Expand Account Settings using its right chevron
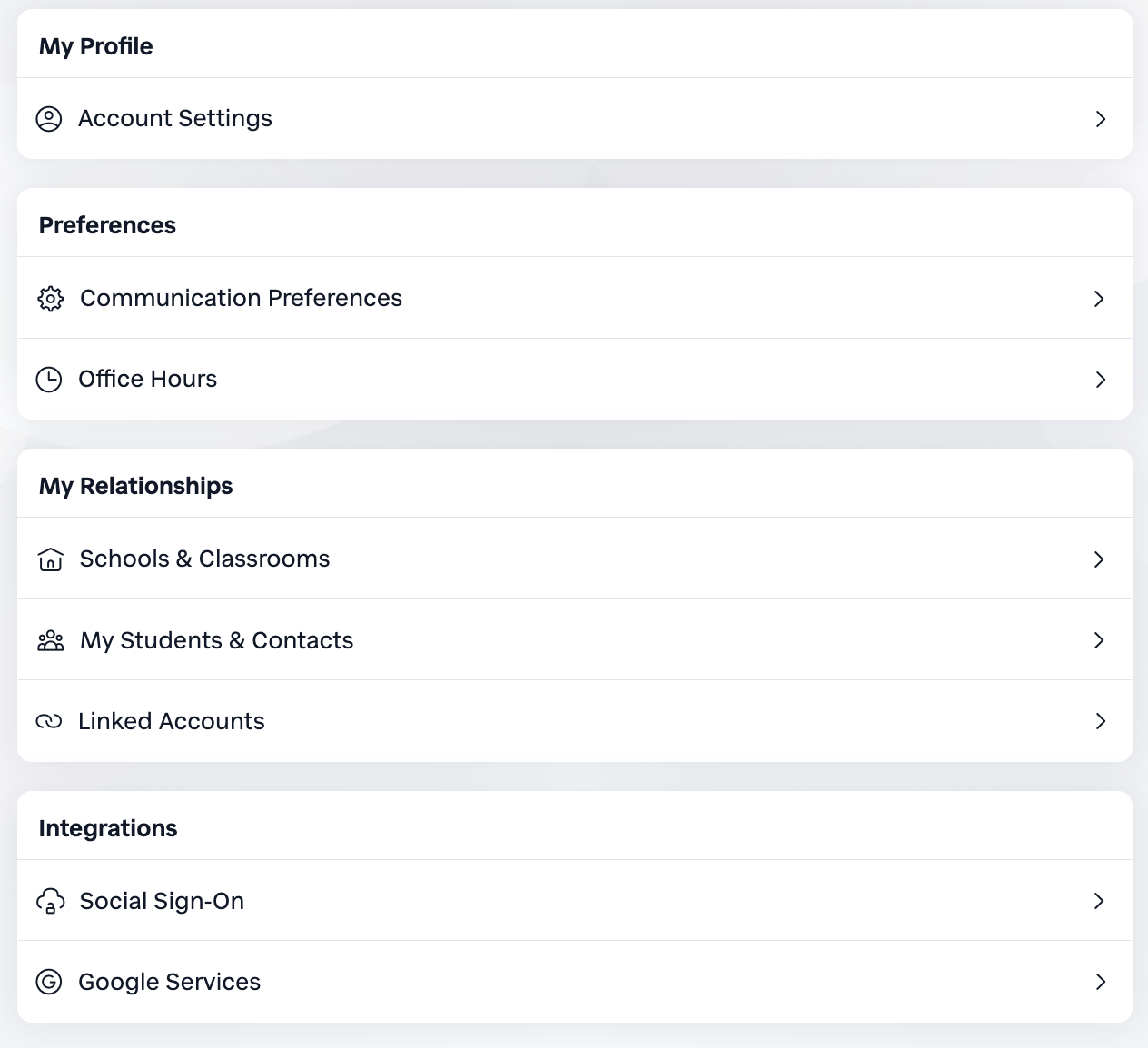Screen dimensions: 1148x1048 [x=1100, y=119]
